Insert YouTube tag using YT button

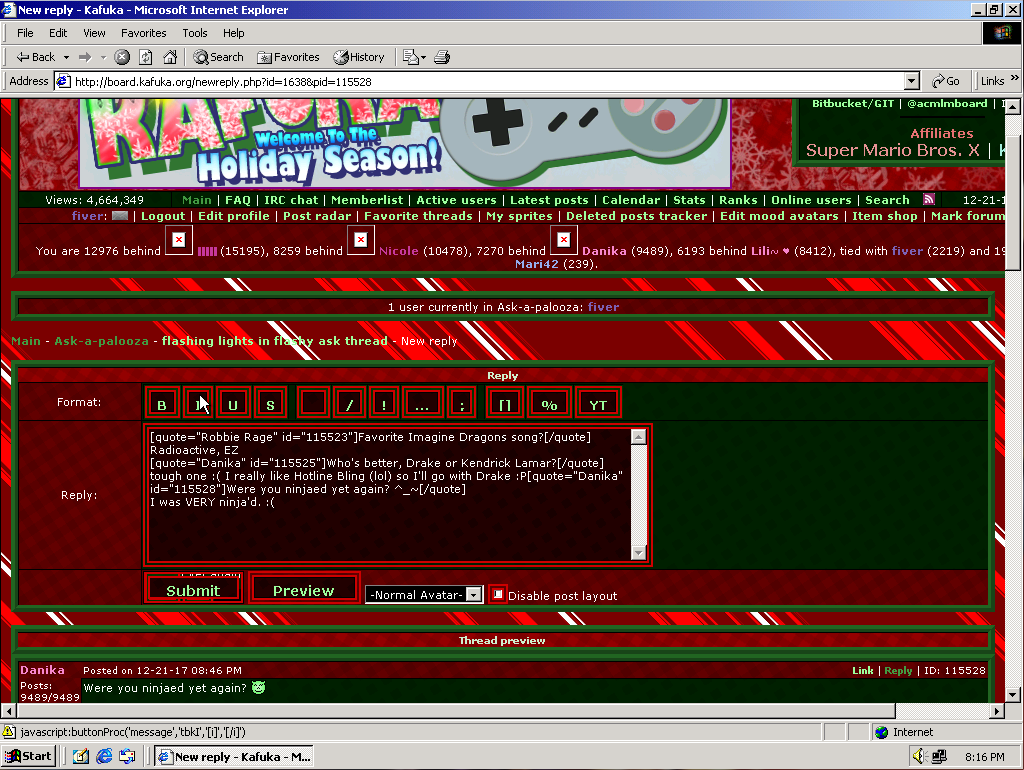tap(598, 403)
